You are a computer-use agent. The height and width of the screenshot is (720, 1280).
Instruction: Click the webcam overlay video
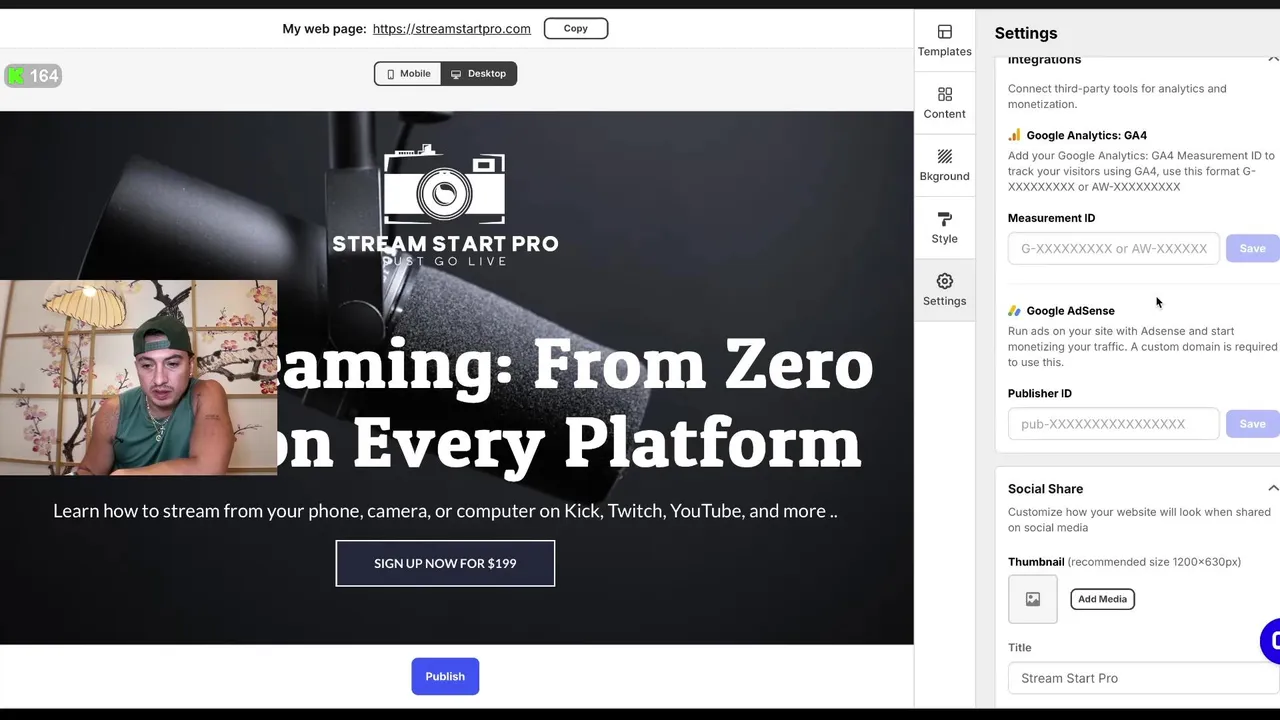[x=138, y=377]
